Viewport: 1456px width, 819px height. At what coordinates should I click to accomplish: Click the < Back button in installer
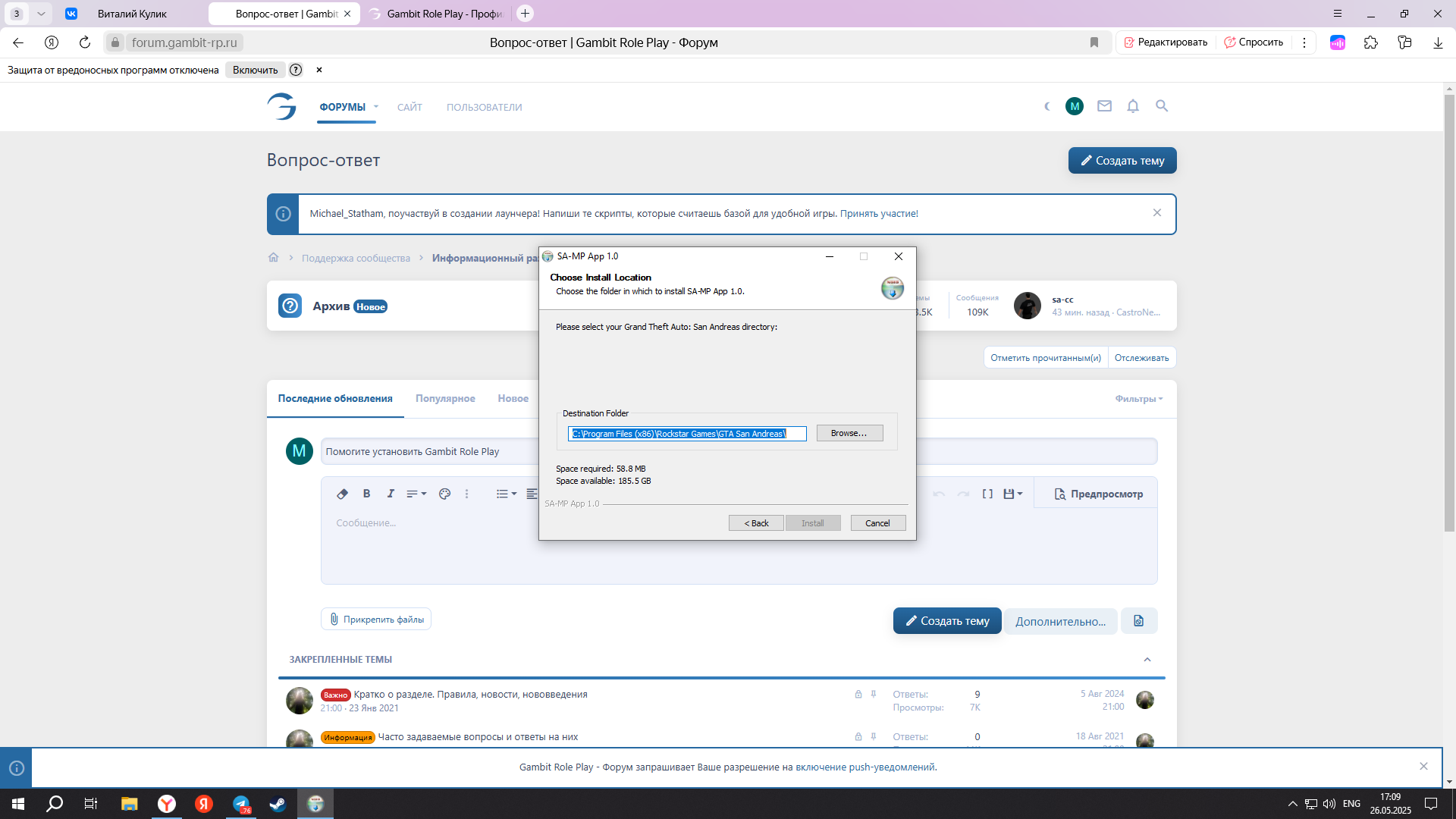point(756,523)
